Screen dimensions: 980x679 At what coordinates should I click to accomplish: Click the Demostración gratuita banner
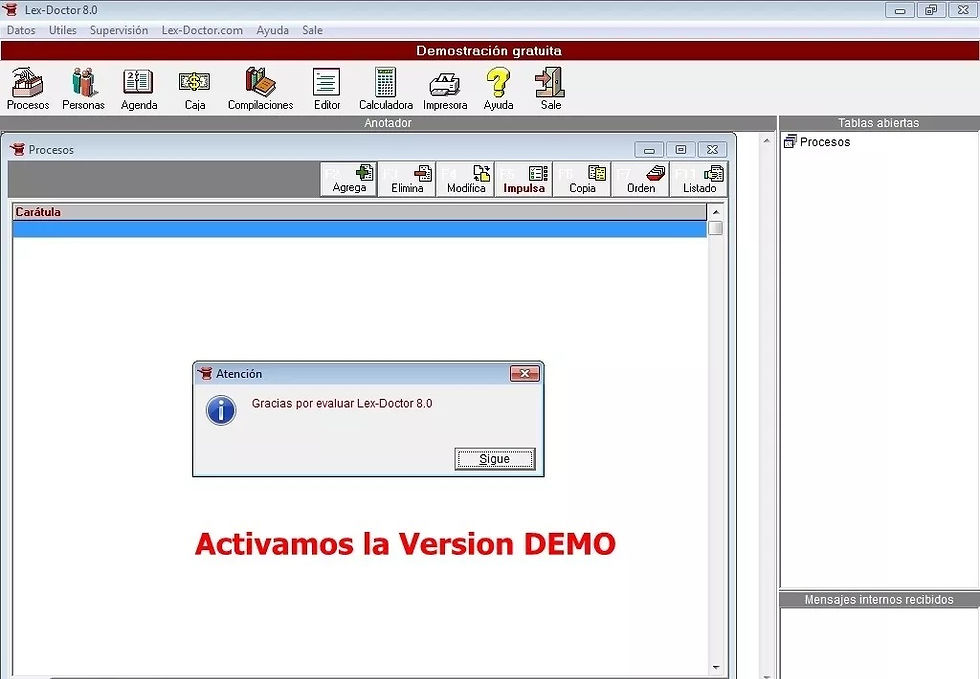click(x=489, y=51)
